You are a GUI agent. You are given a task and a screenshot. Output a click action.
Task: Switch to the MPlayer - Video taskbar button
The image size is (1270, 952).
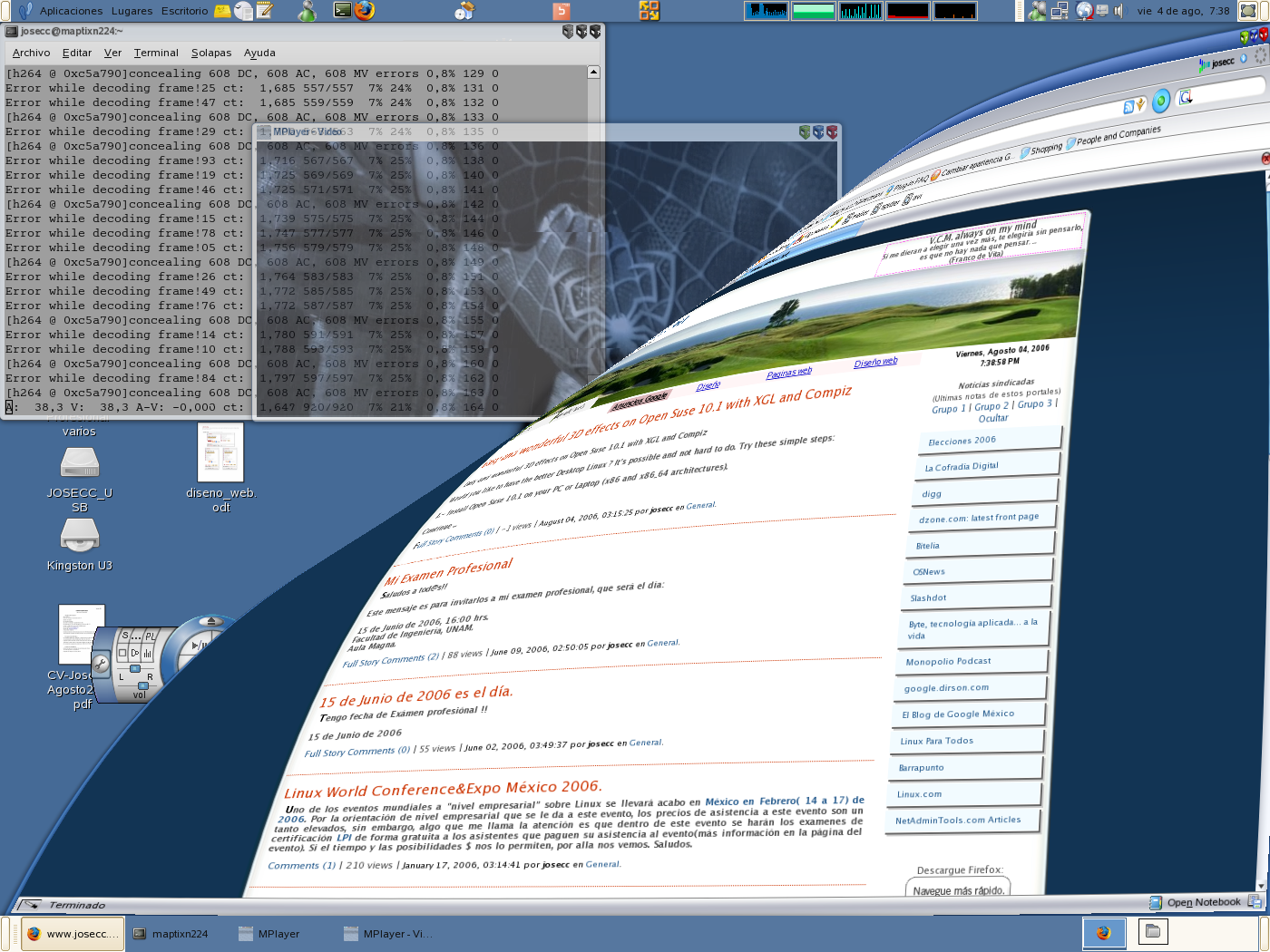[388, 934]
